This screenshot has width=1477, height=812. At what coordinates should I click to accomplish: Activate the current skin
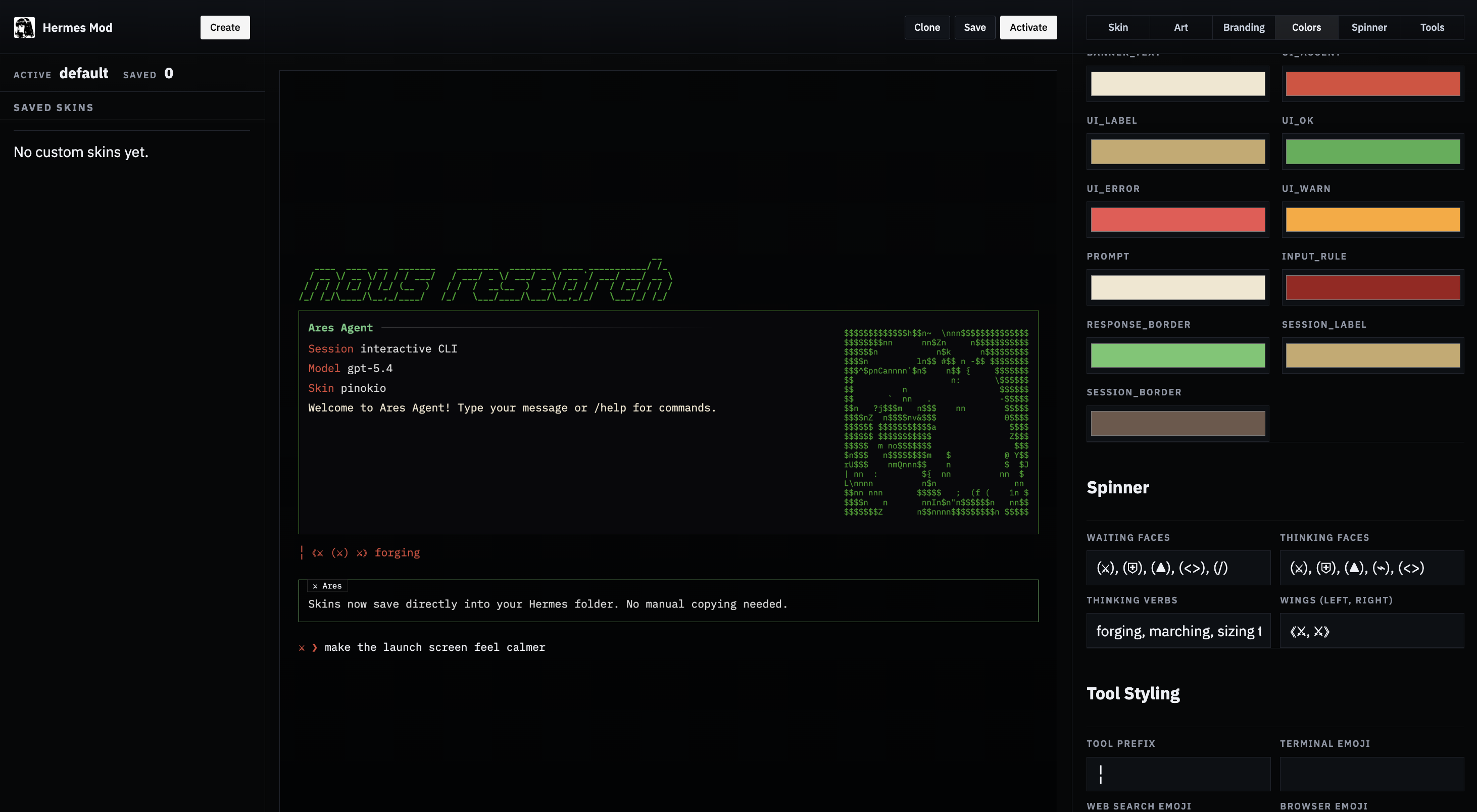(x=1028, y=27)
